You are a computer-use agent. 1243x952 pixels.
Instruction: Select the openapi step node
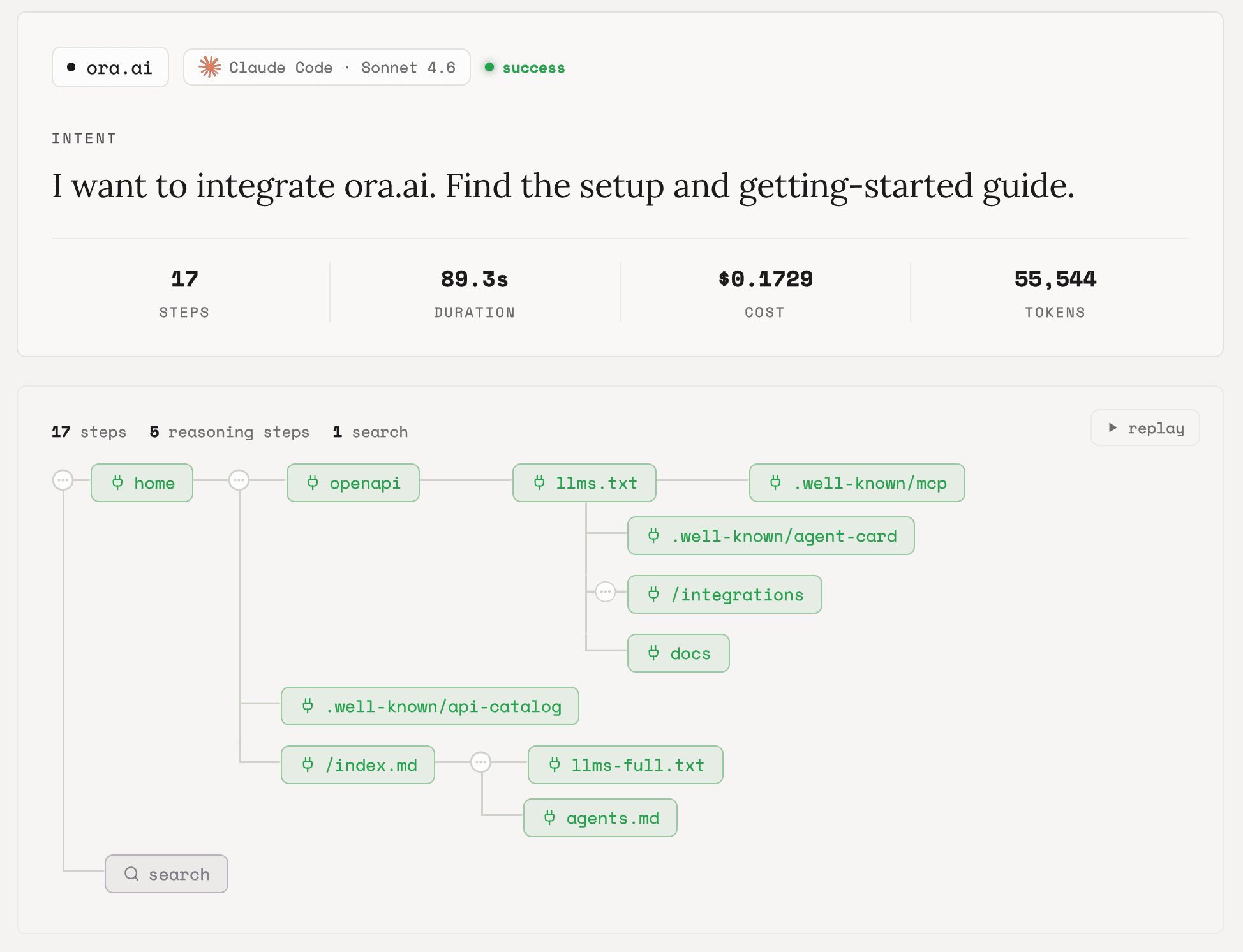(353, 482)
